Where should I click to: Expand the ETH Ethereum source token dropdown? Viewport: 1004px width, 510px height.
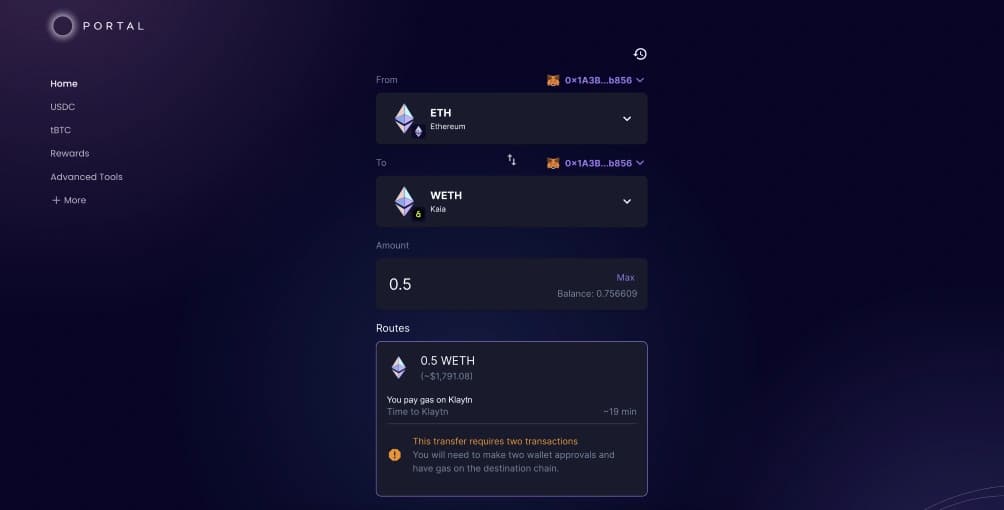click(512, 119)
